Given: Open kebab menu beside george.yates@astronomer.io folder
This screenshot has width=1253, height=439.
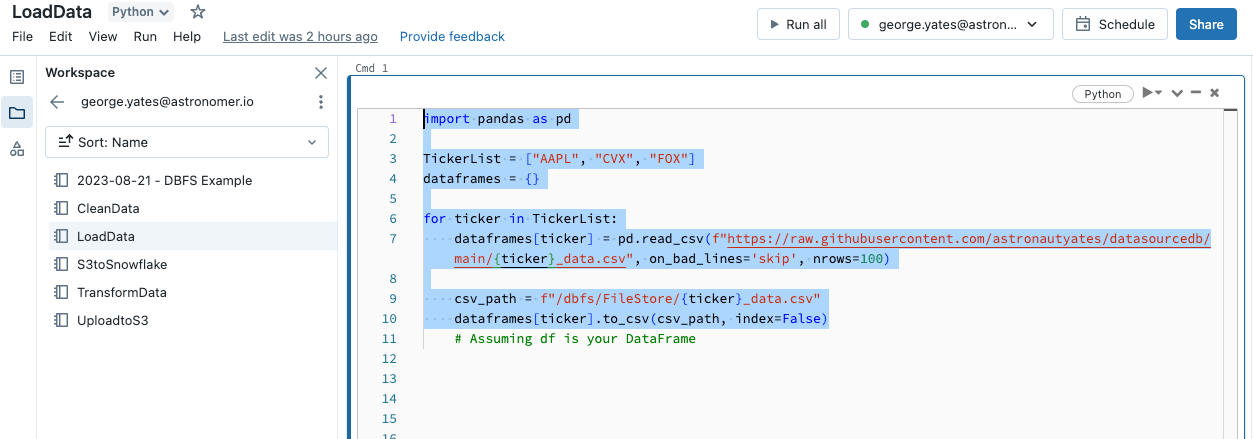Looking at the screenshot, I should tap(321, 102).
